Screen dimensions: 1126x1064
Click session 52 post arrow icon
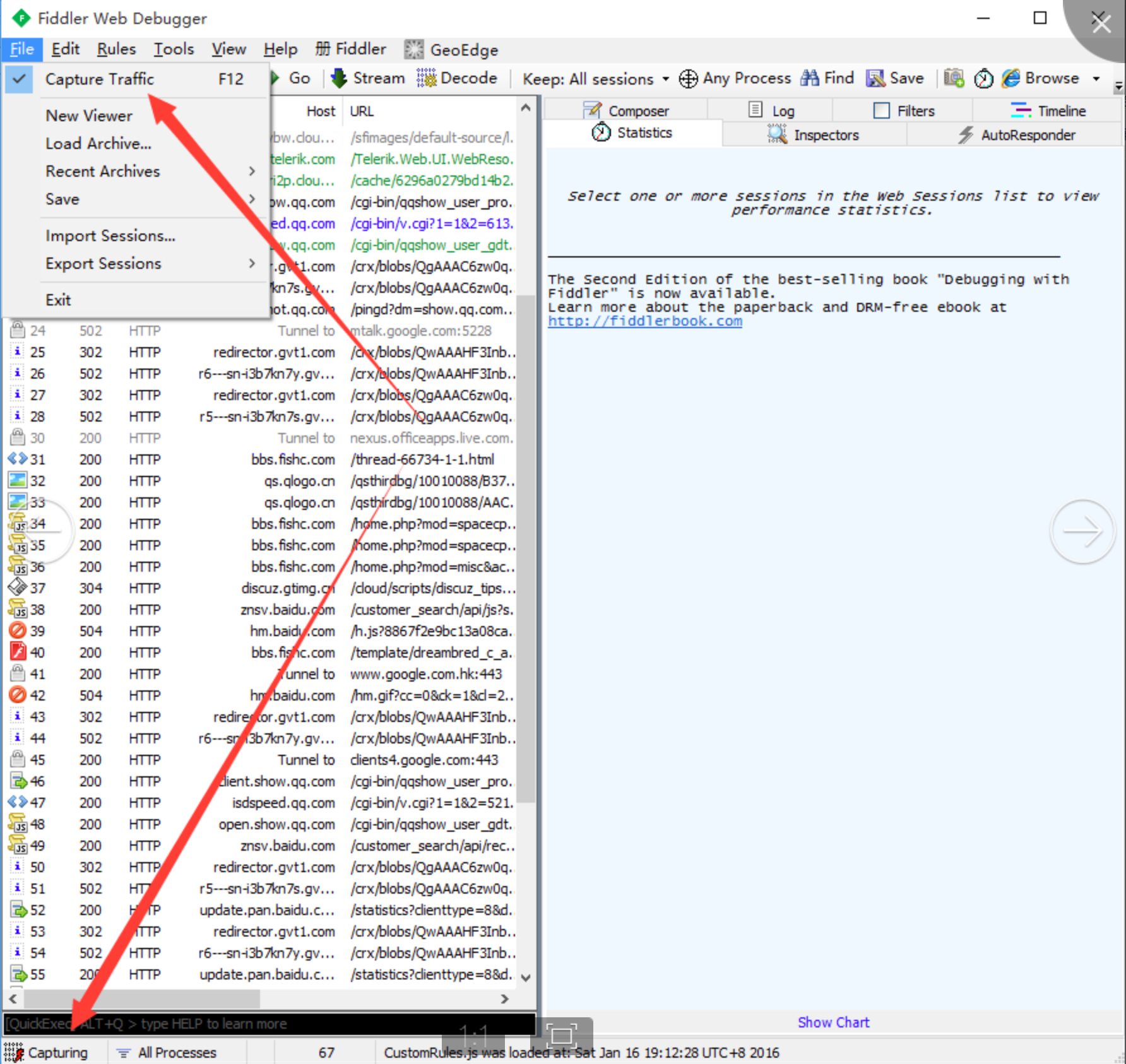coord(19,910)
